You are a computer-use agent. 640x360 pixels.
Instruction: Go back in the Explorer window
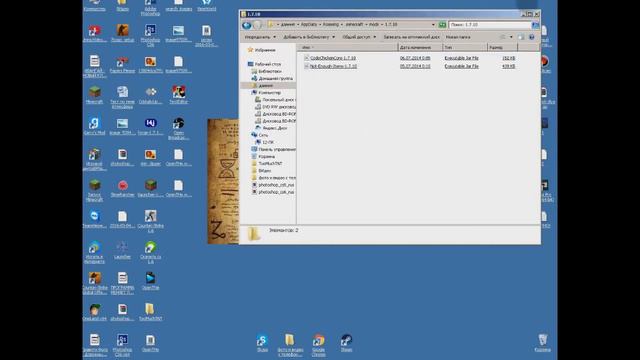(x=247, y=25)
